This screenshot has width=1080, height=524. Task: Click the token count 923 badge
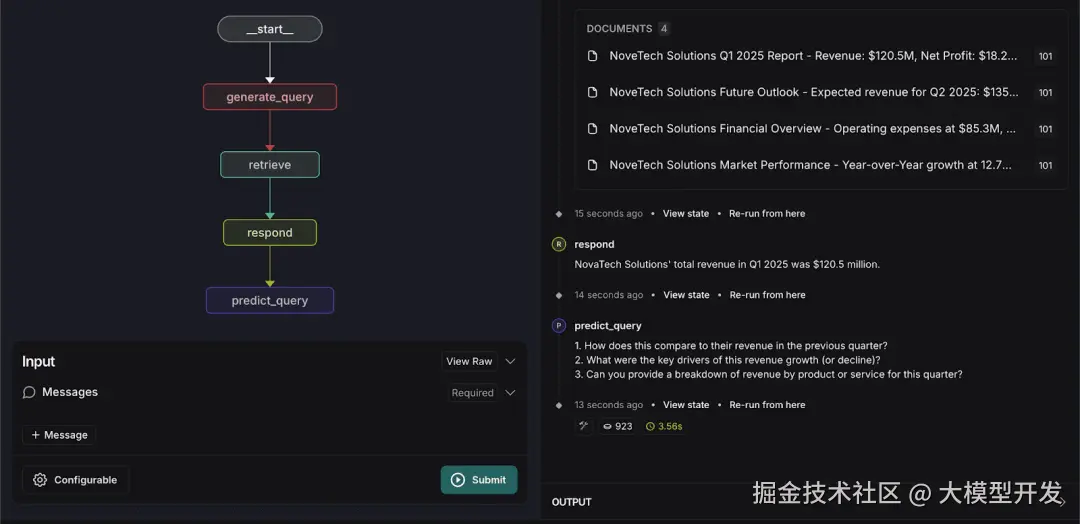(x=617, y=426)
